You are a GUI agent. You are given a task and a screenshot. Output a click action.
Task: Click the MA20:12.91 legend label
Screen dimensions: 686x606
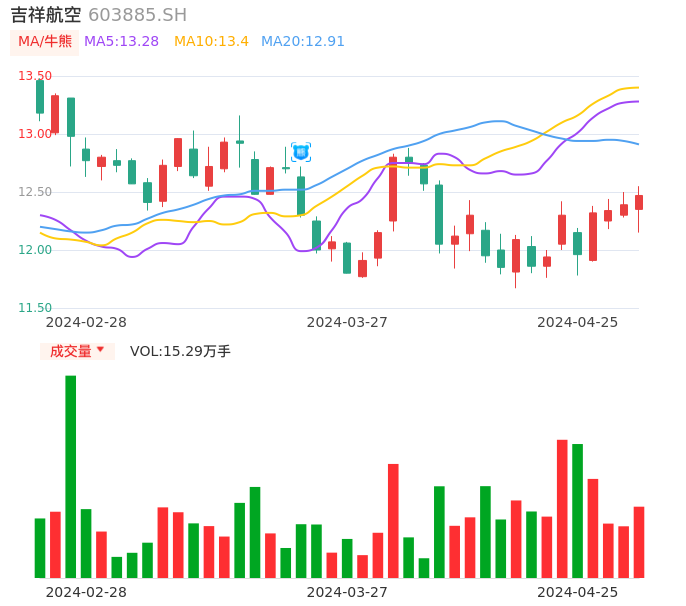pos(302,42)
